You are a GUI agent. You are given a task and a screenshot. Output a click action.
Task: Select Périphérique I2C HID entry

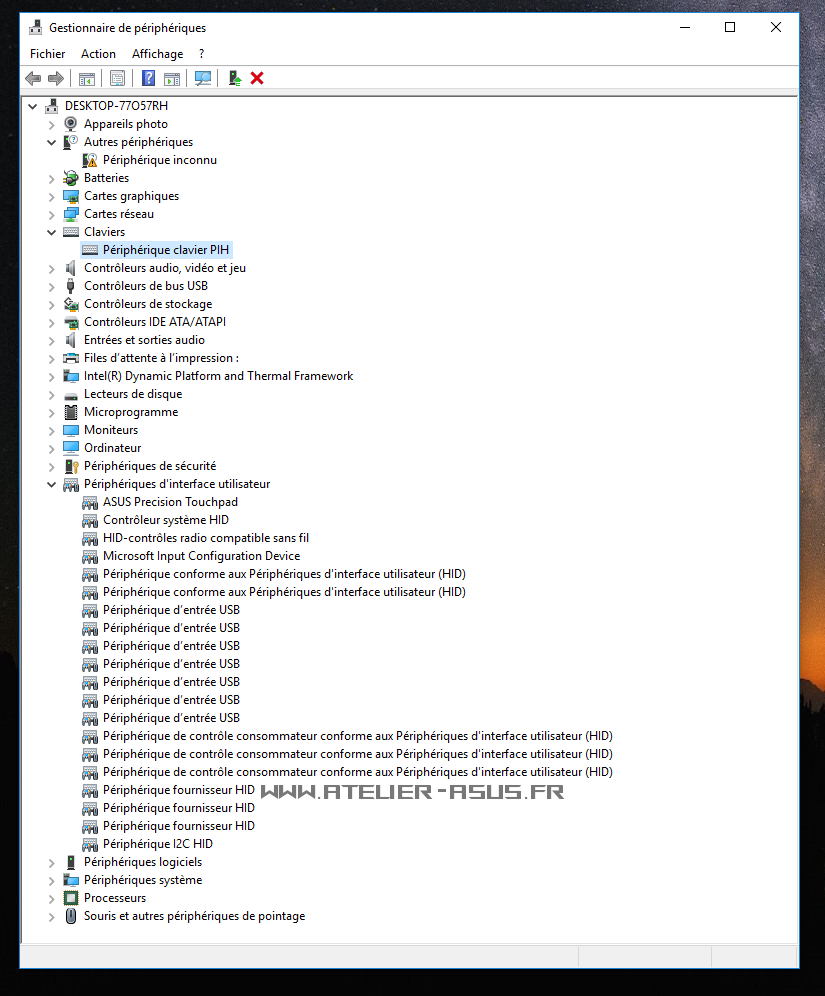coord(157,844)
